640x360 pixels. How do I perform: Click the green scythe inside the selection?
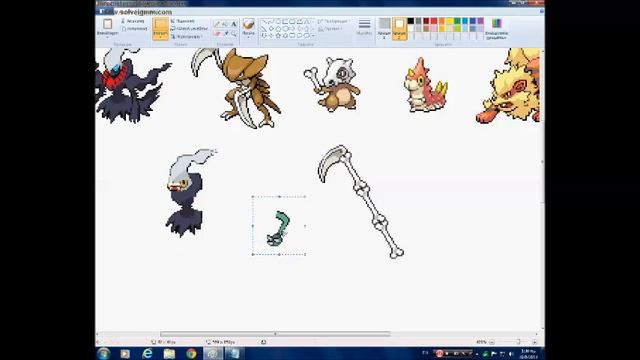(278, 229)
